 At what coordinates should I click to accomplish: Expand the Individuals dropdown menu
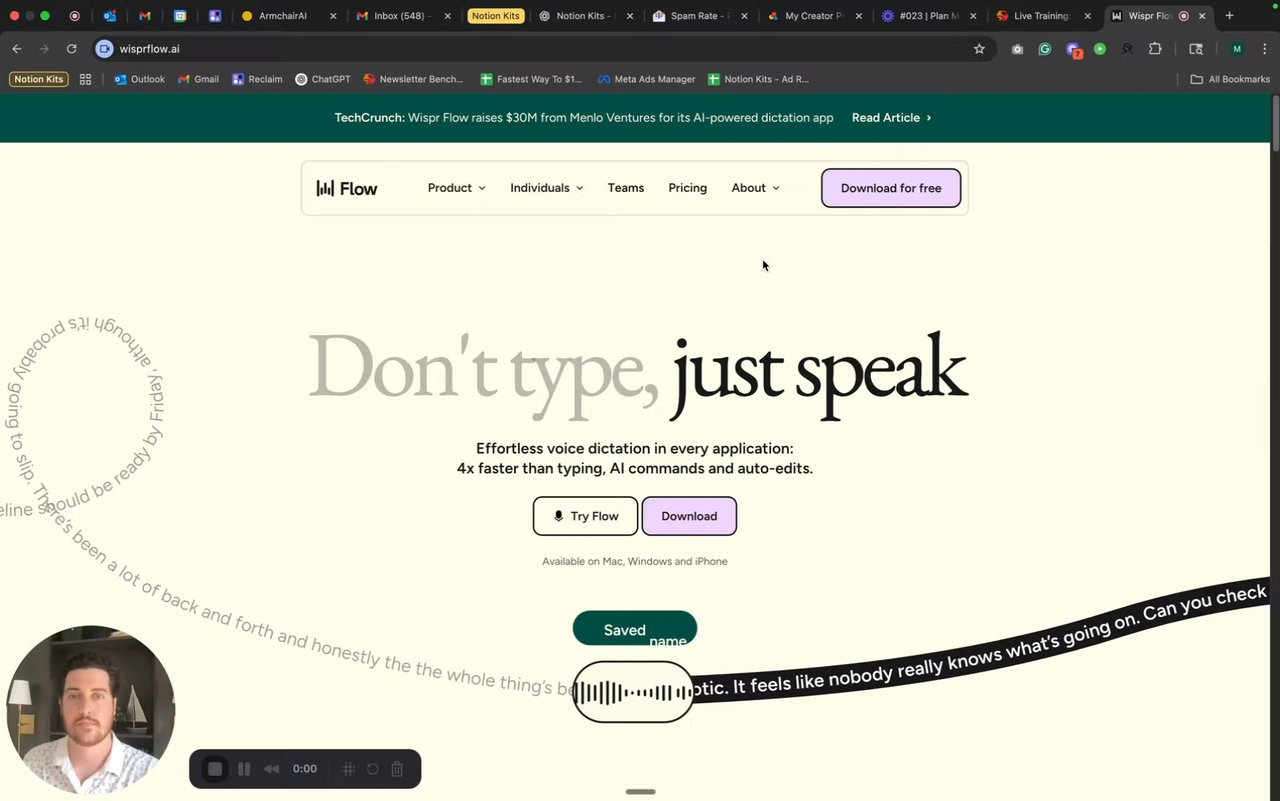pos(546,188)
